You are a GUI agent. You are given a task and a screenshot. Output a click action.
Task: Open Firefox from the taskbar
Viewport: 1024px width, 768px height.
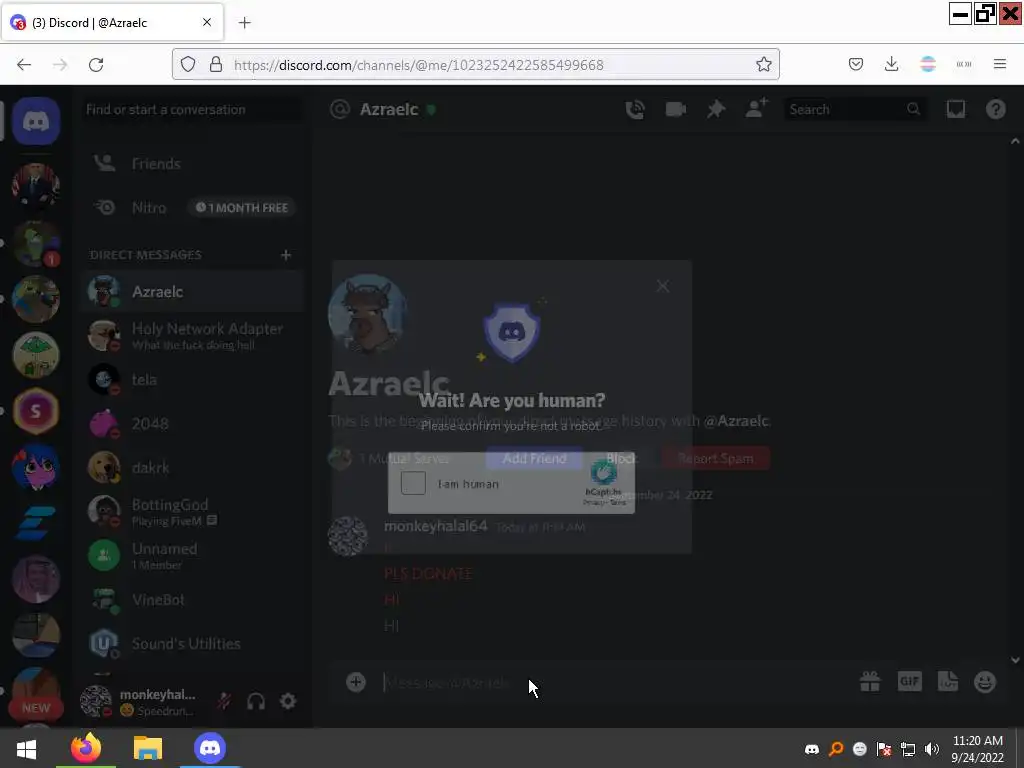coord(86,748)
